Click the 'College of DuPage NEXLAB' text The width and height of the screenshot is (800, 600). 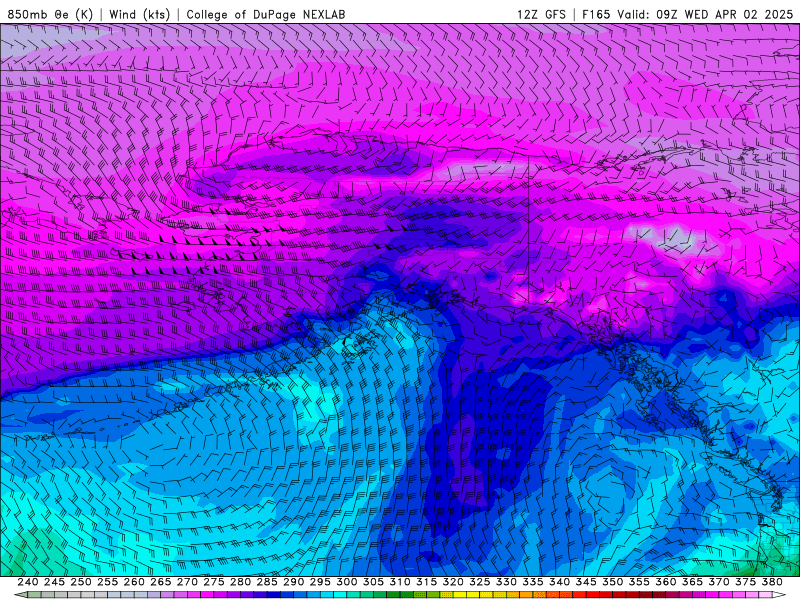(266, 14)
